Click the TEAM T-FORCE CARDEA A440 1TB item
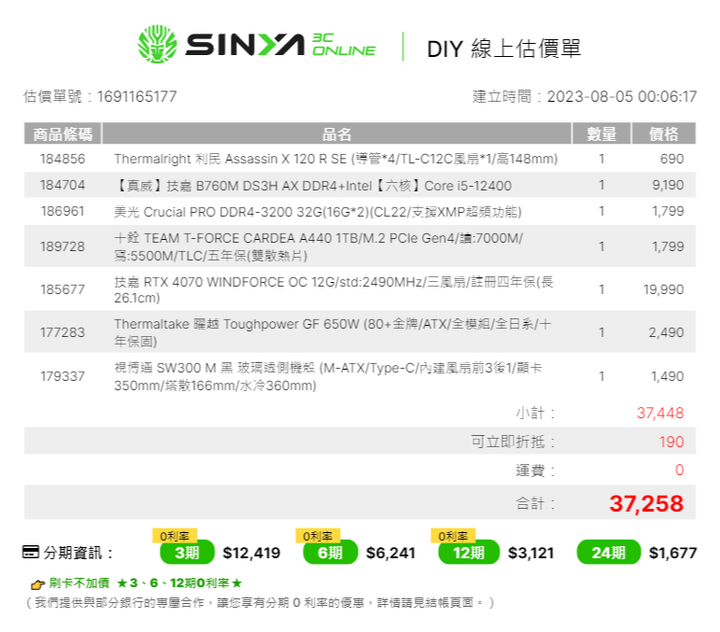Screen dimensions: 720x632 [318, 247]
